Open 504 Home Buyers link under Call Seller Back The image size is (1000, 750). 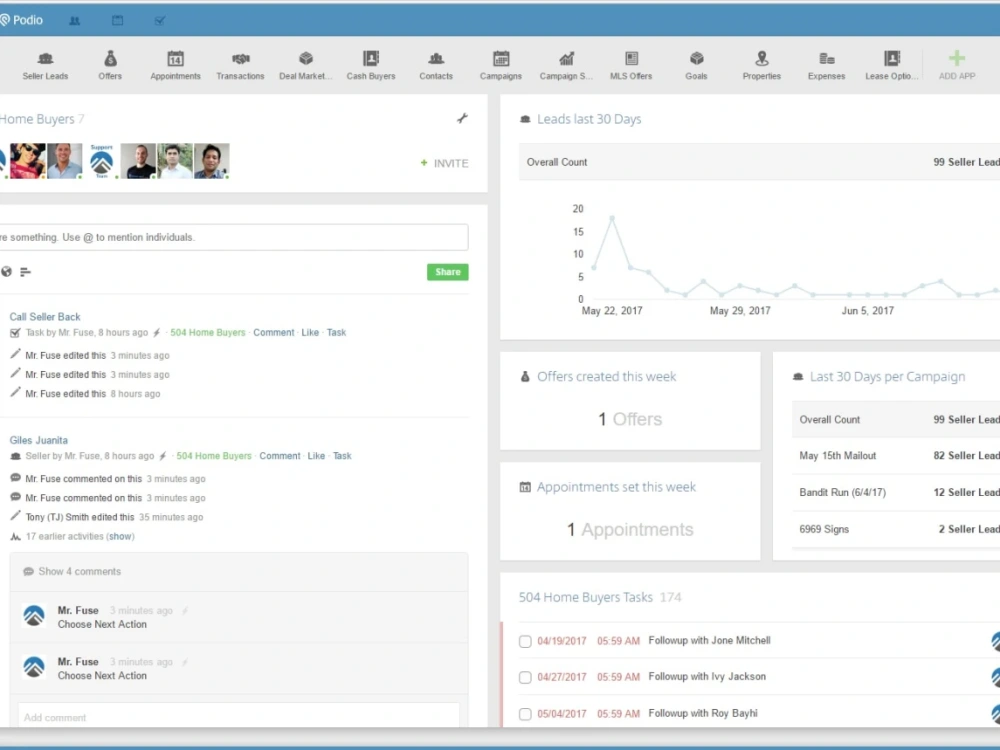(207, 332)
